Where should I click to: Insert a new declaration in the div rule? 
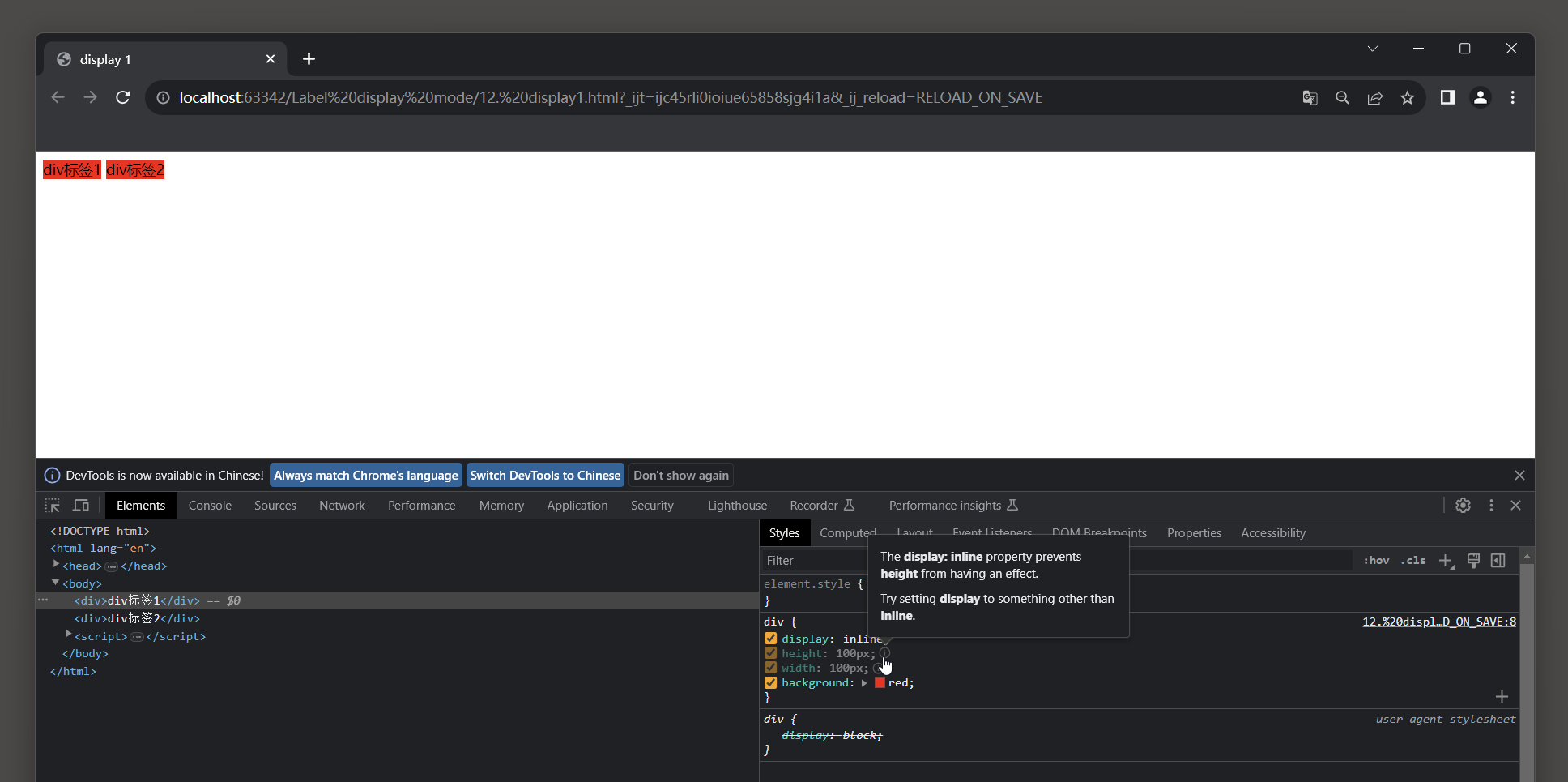tap(1502, 697)
